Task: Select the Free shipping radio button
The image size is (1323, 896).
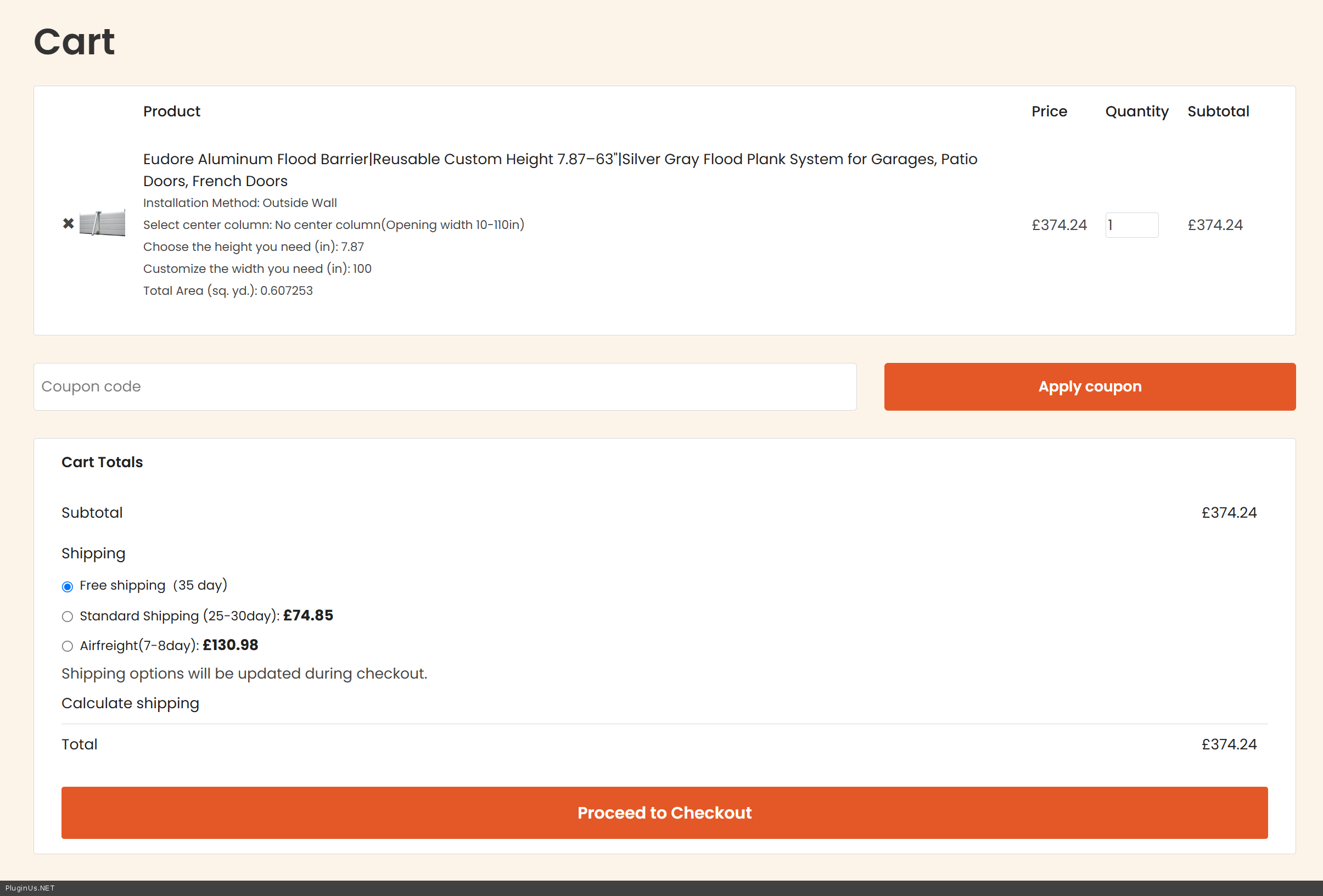Action: point(67,586)
